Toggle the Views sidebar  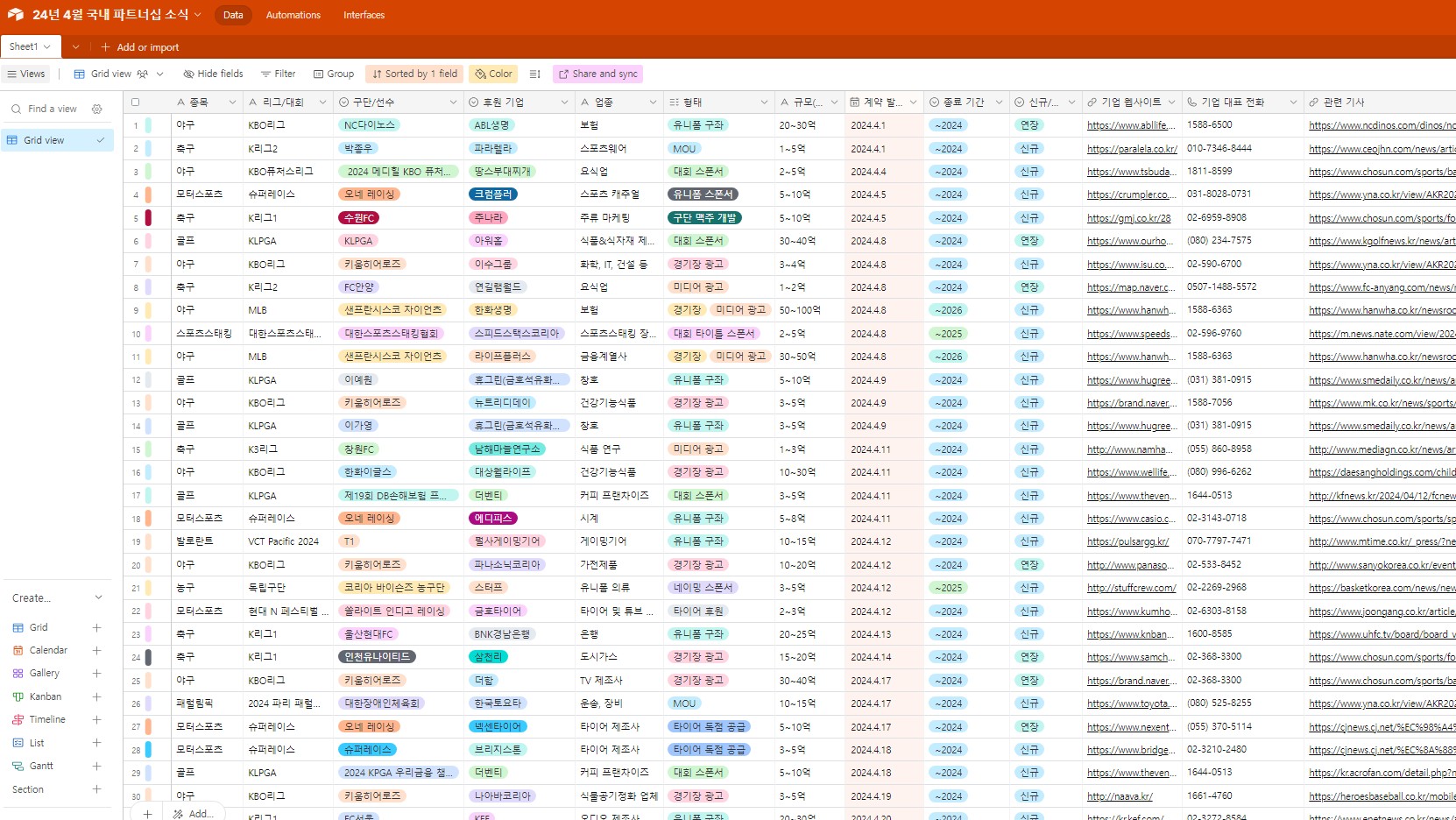point(26,74)
